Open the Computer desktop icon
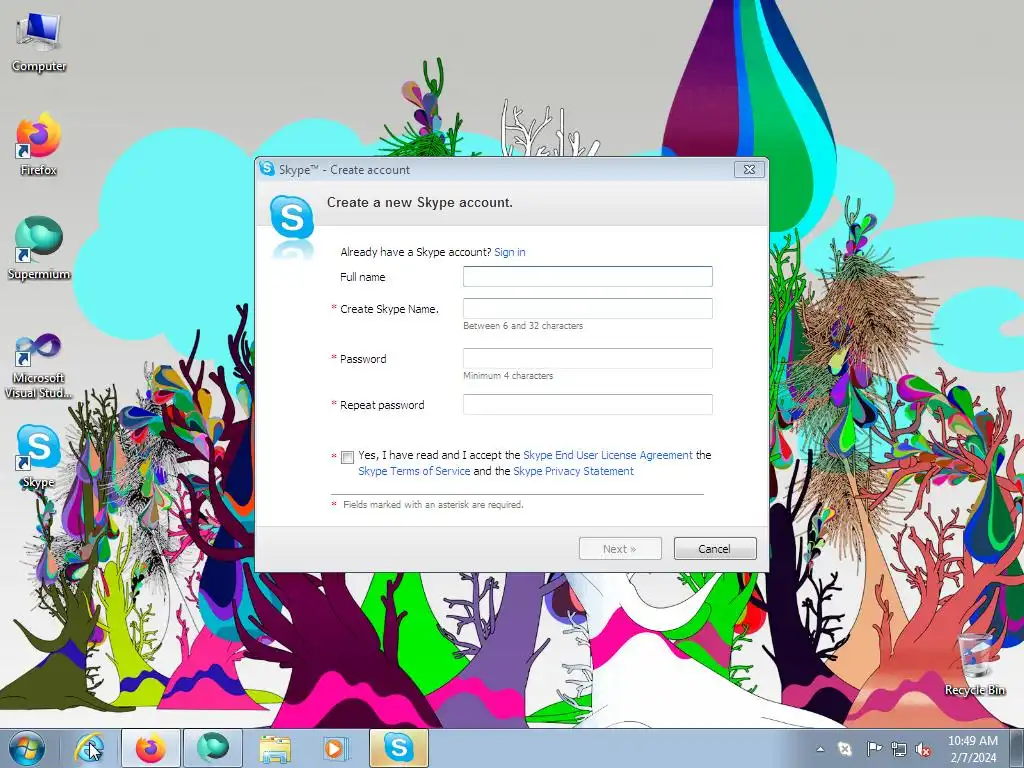This screenshot has width=1024, height=768. 39,42
